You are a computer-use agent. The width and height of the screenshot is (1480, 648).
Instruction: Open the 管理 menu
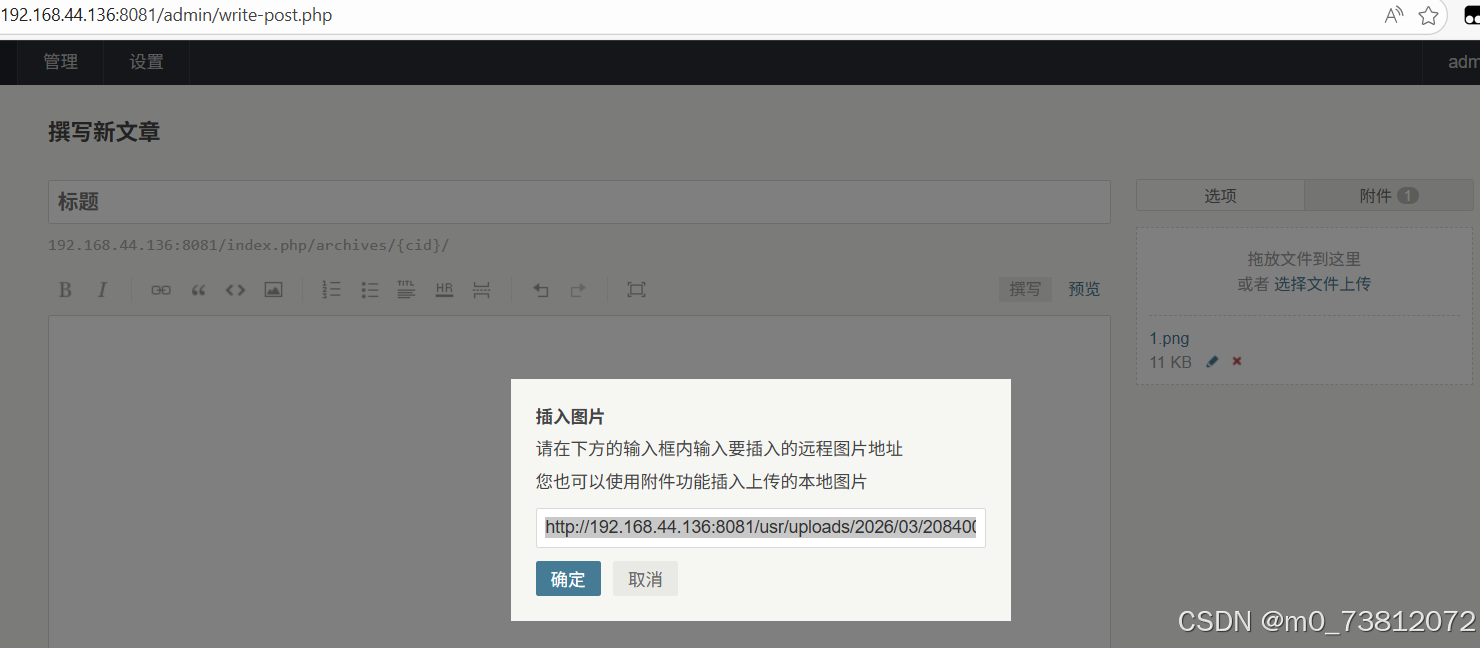60,62
